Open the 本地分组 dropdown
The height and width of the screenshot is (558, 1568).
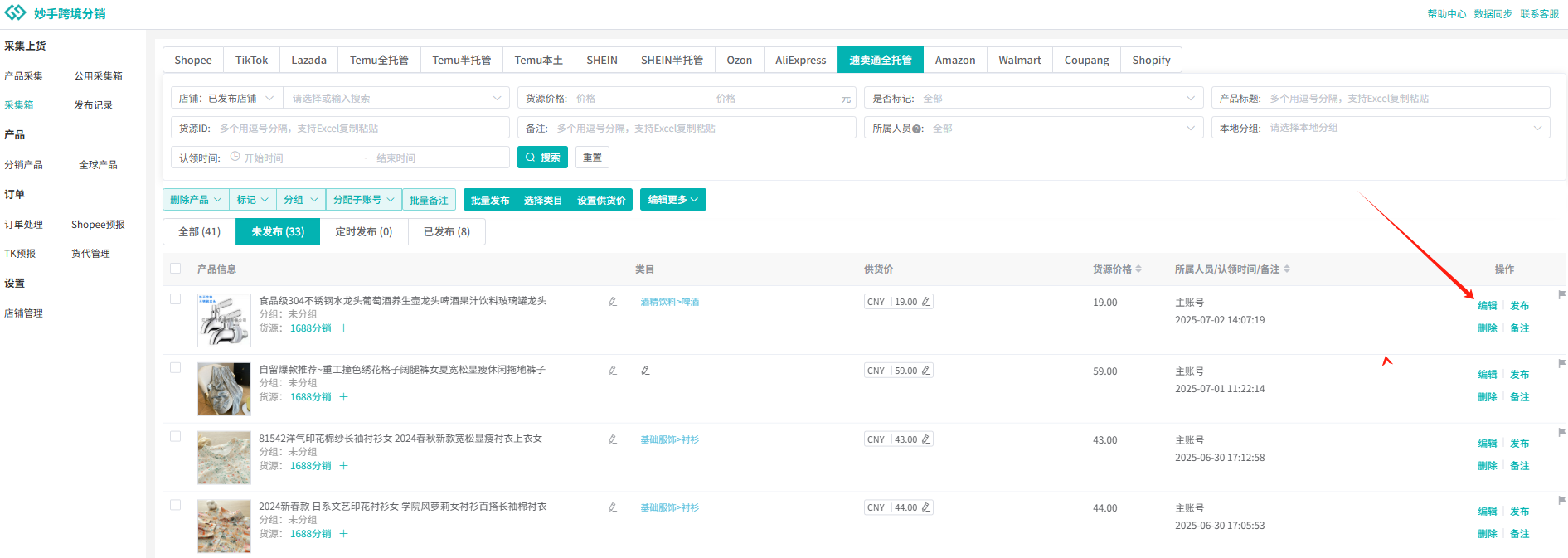click(1381, 128)
